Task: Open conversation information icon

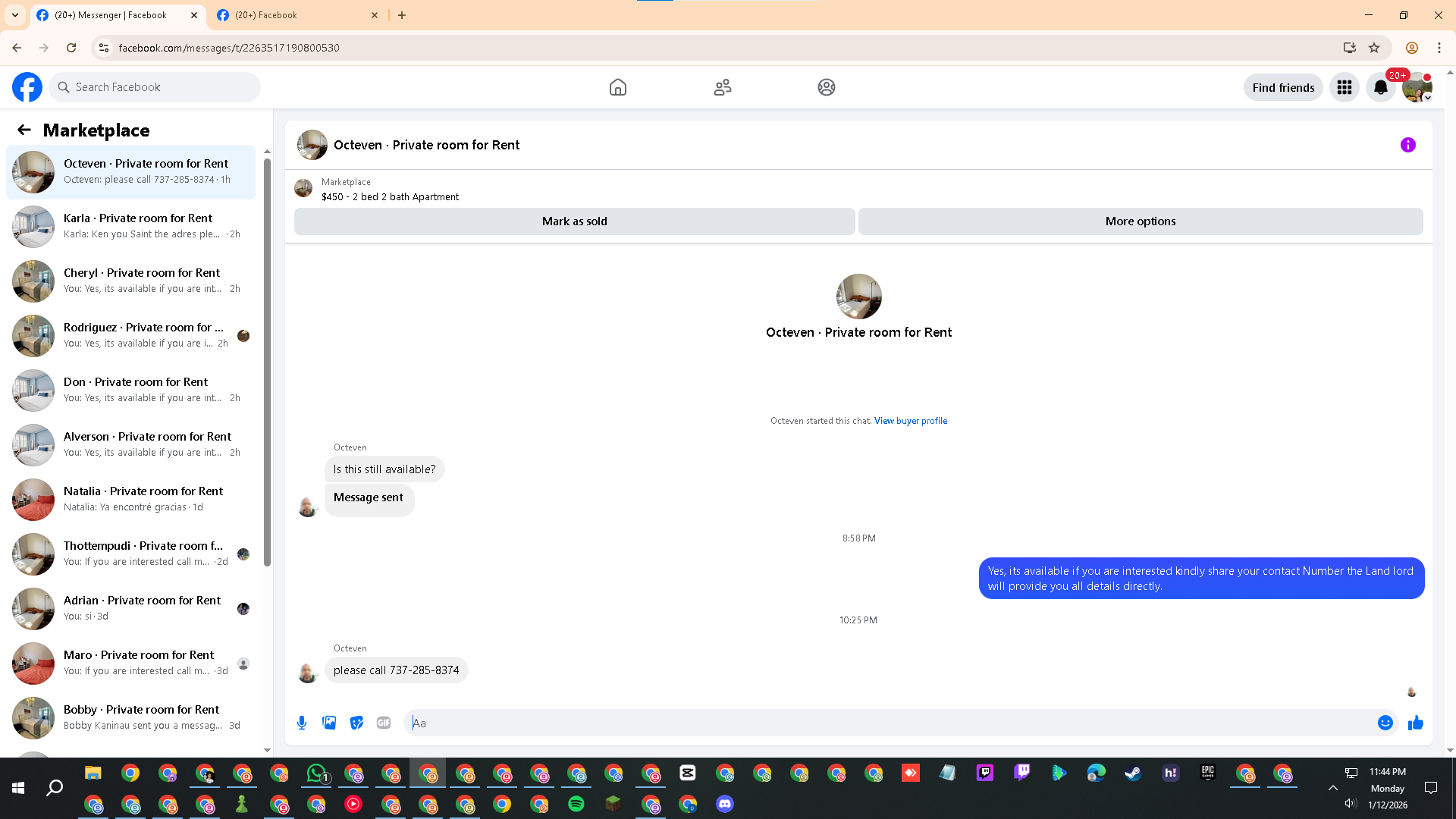Action: coord(1407,145)
